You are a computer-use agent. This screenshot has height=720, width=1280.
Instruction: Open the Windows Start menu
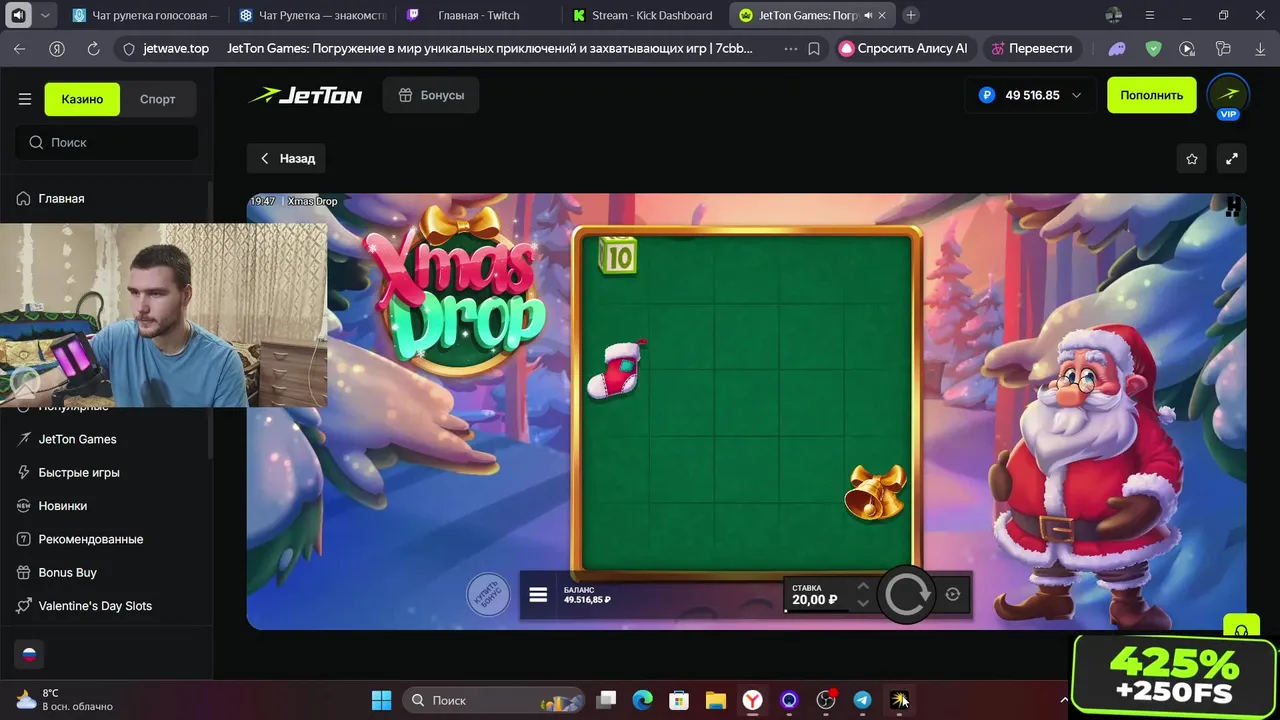(381, 700)
